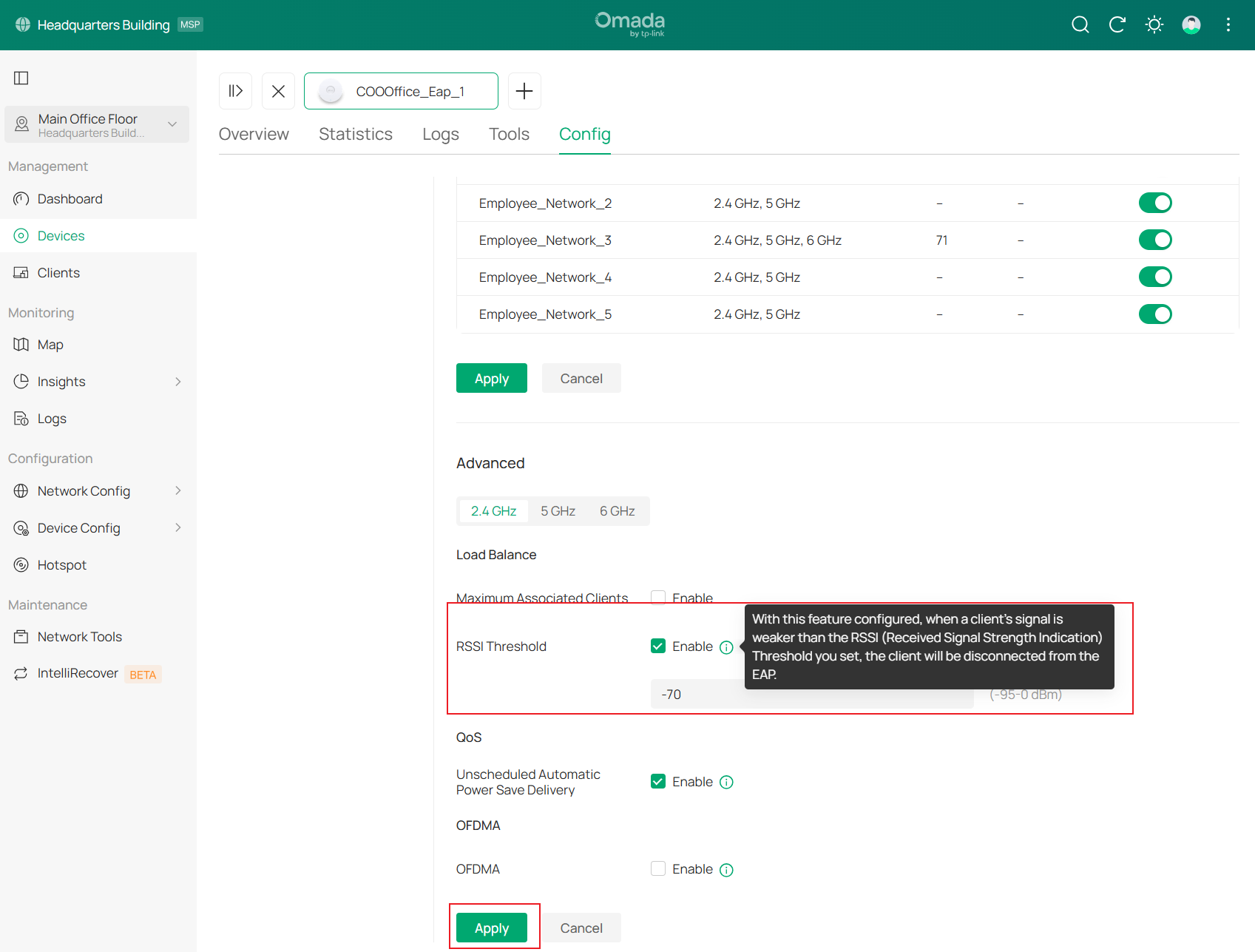Expand the Insights menu item
1255x952 pixels.
[177, 382]
